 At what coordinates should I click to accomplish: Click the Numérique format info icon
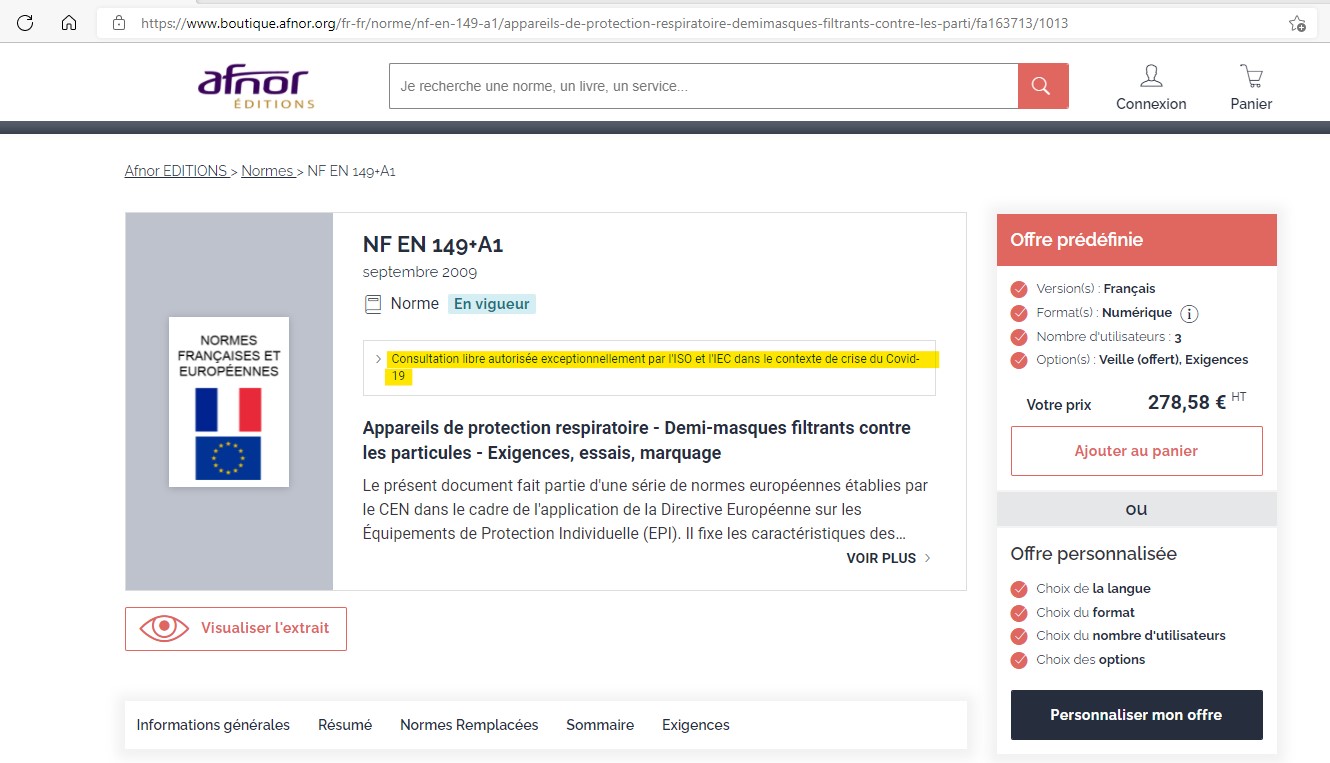1189,313
